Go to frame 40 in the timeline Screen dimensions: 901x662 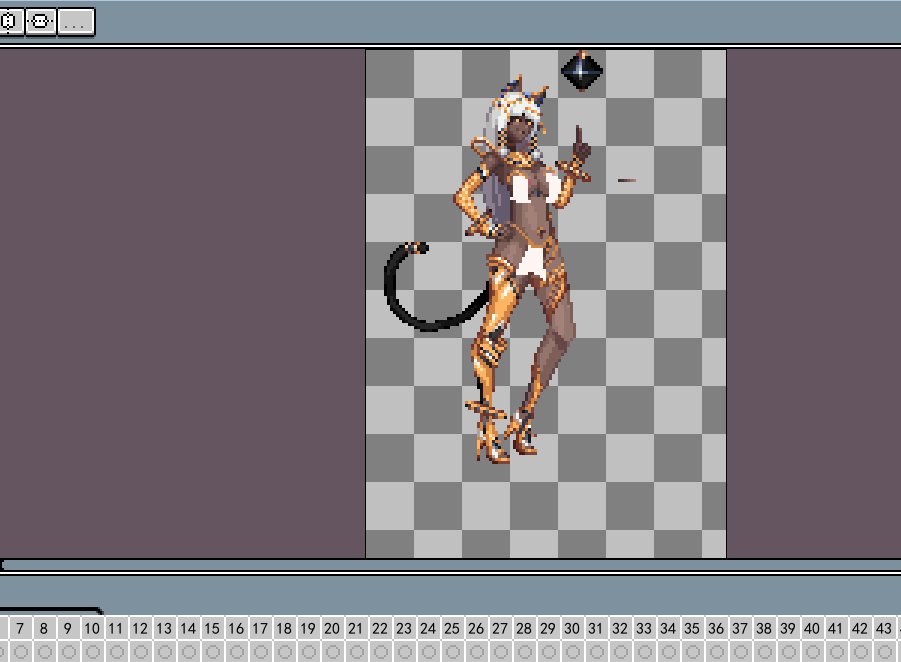coord(811,628)
